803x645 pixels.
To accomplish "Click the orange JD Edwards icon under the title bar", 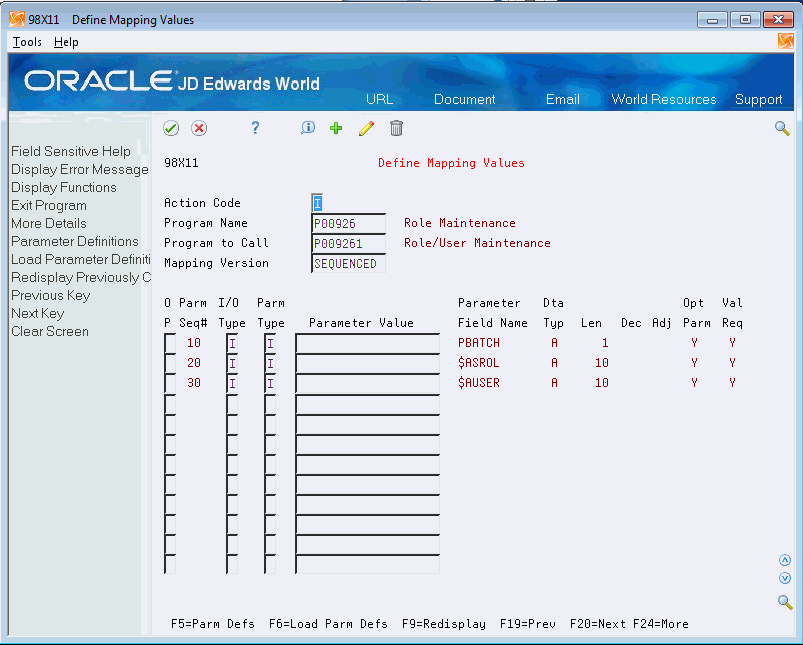I will point(785,41).
